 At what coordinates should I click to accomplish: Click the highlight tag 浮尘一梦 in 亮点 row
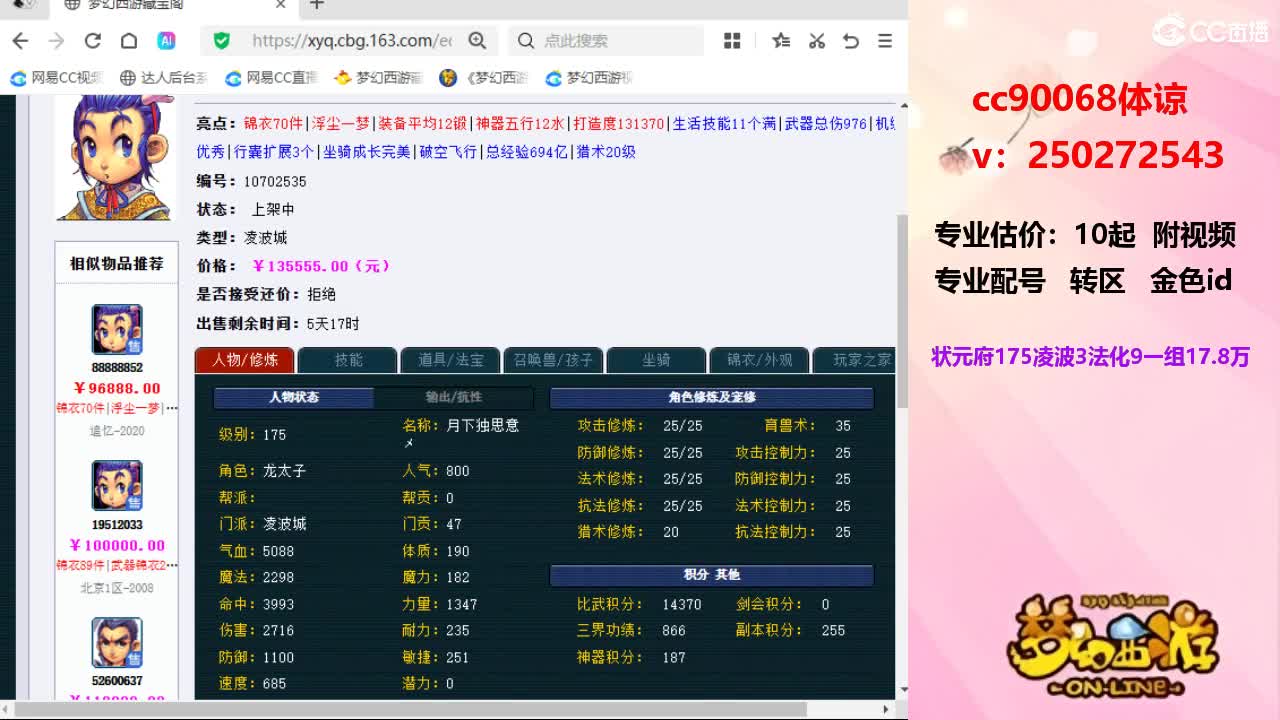click(341, 124)
